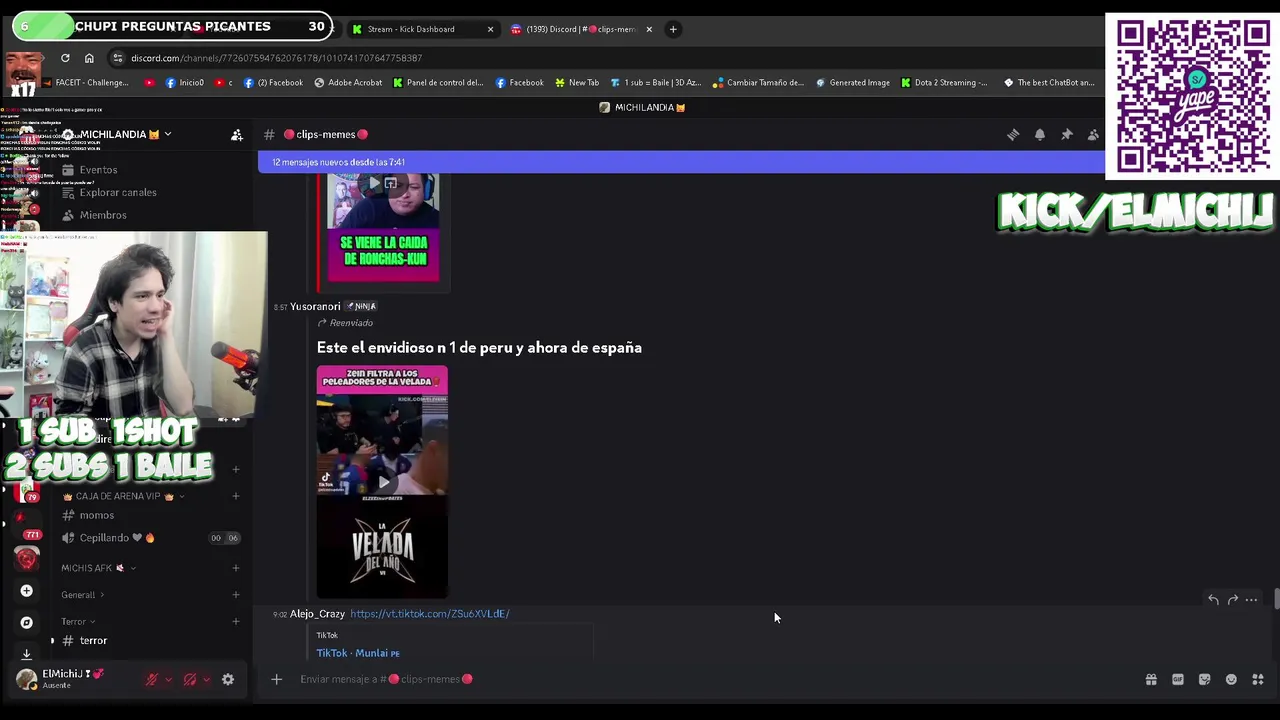The width and height of the screenshot is (1280, 720).
Task: Open Dota 2 Streaming bookmark
Action: click(x=944, y=83)
